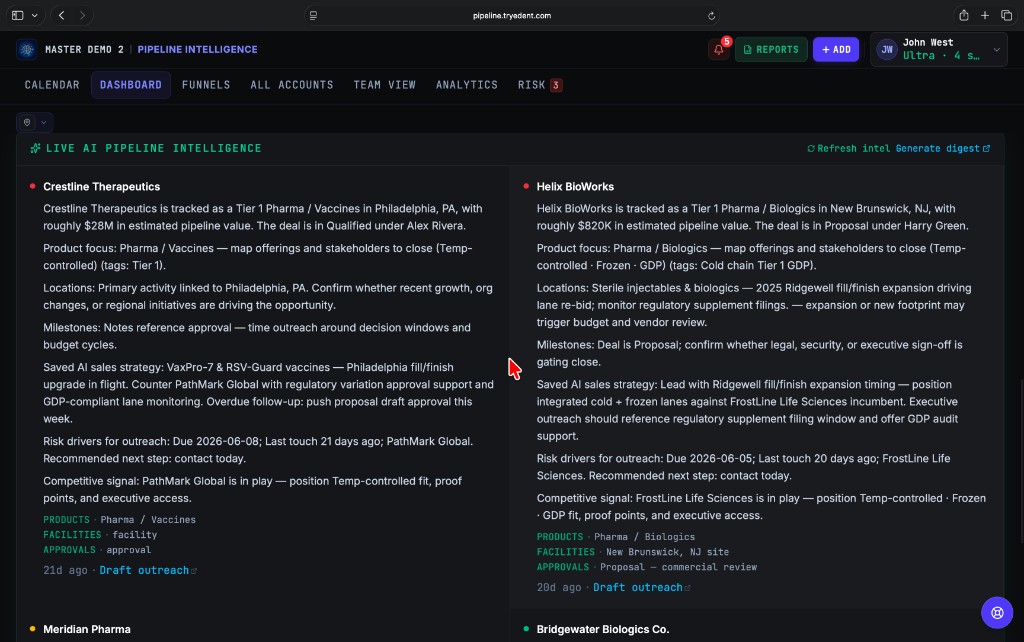Go back in browser history
Screen dimensions: 1024x642
coord(61,15)
